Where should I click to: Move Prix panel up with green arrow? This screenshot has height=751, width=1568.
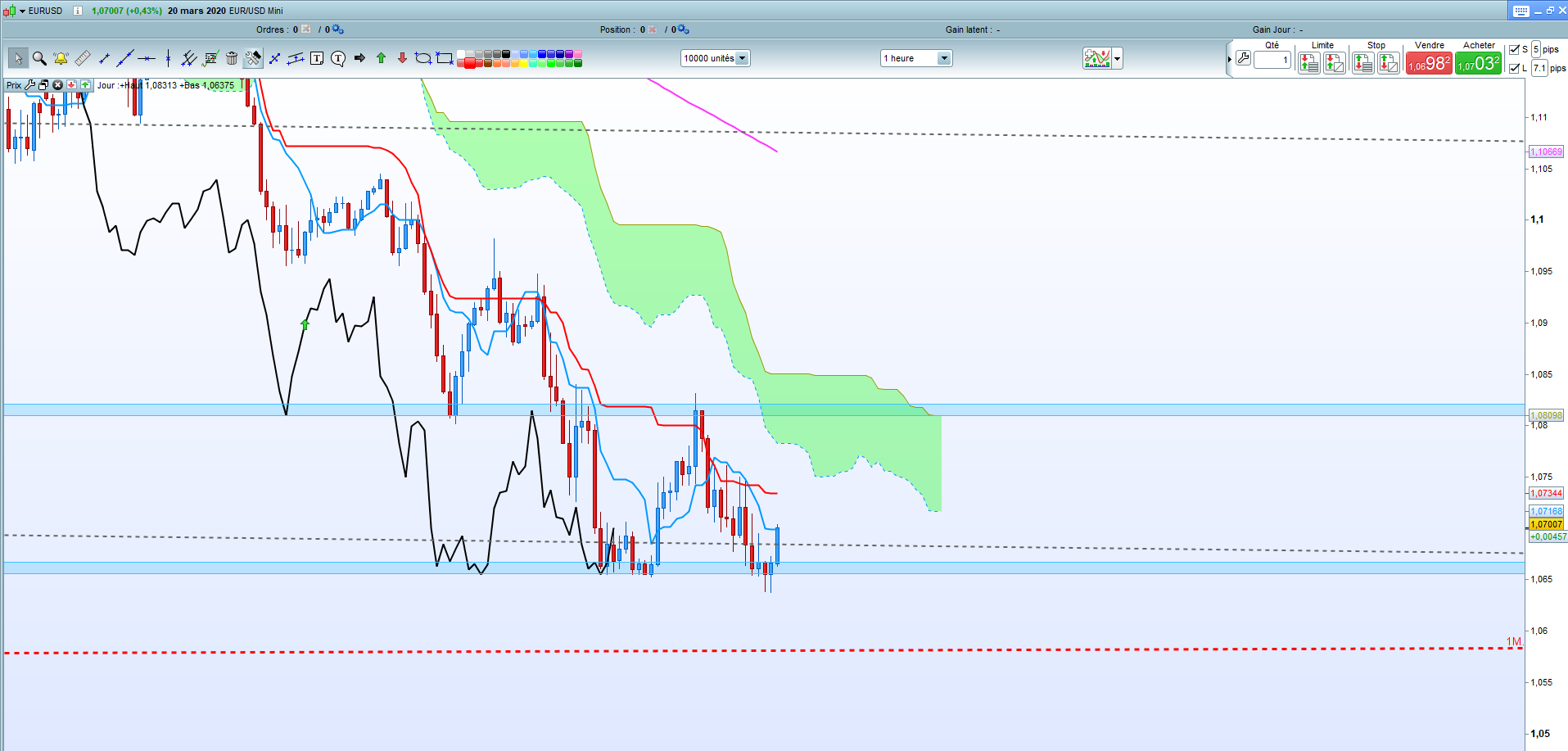pyautogui.click(x=85, y=85)
